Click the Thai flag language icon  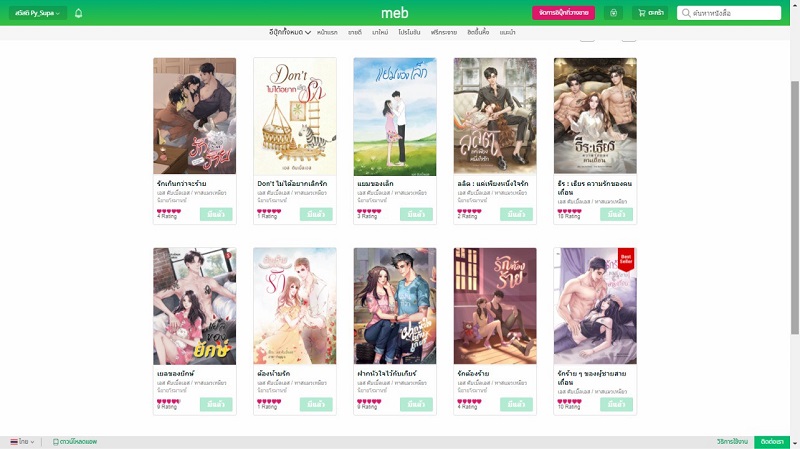(14, 441)
